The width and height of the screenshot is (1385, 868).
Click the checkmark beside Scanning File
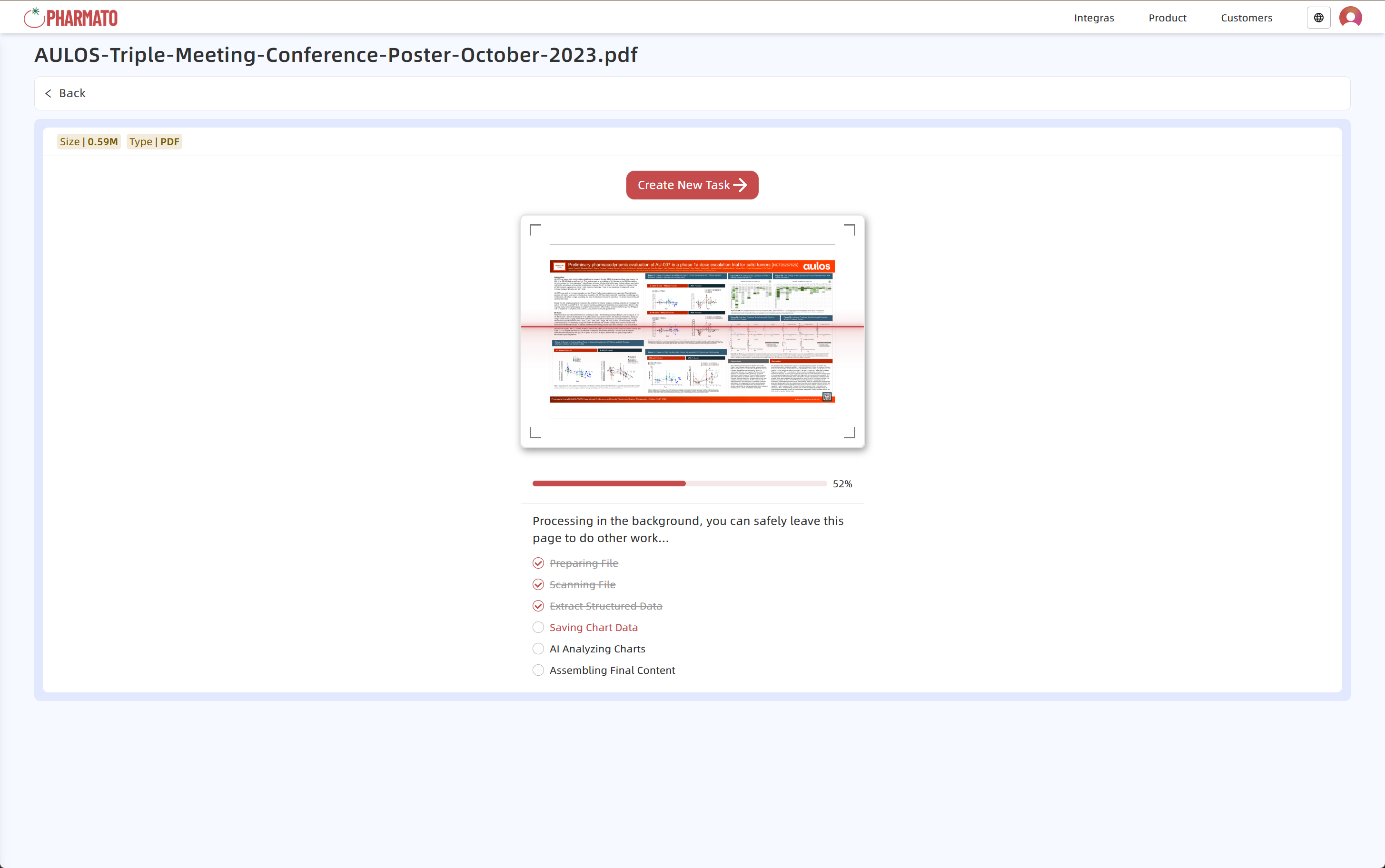(538, 584)
